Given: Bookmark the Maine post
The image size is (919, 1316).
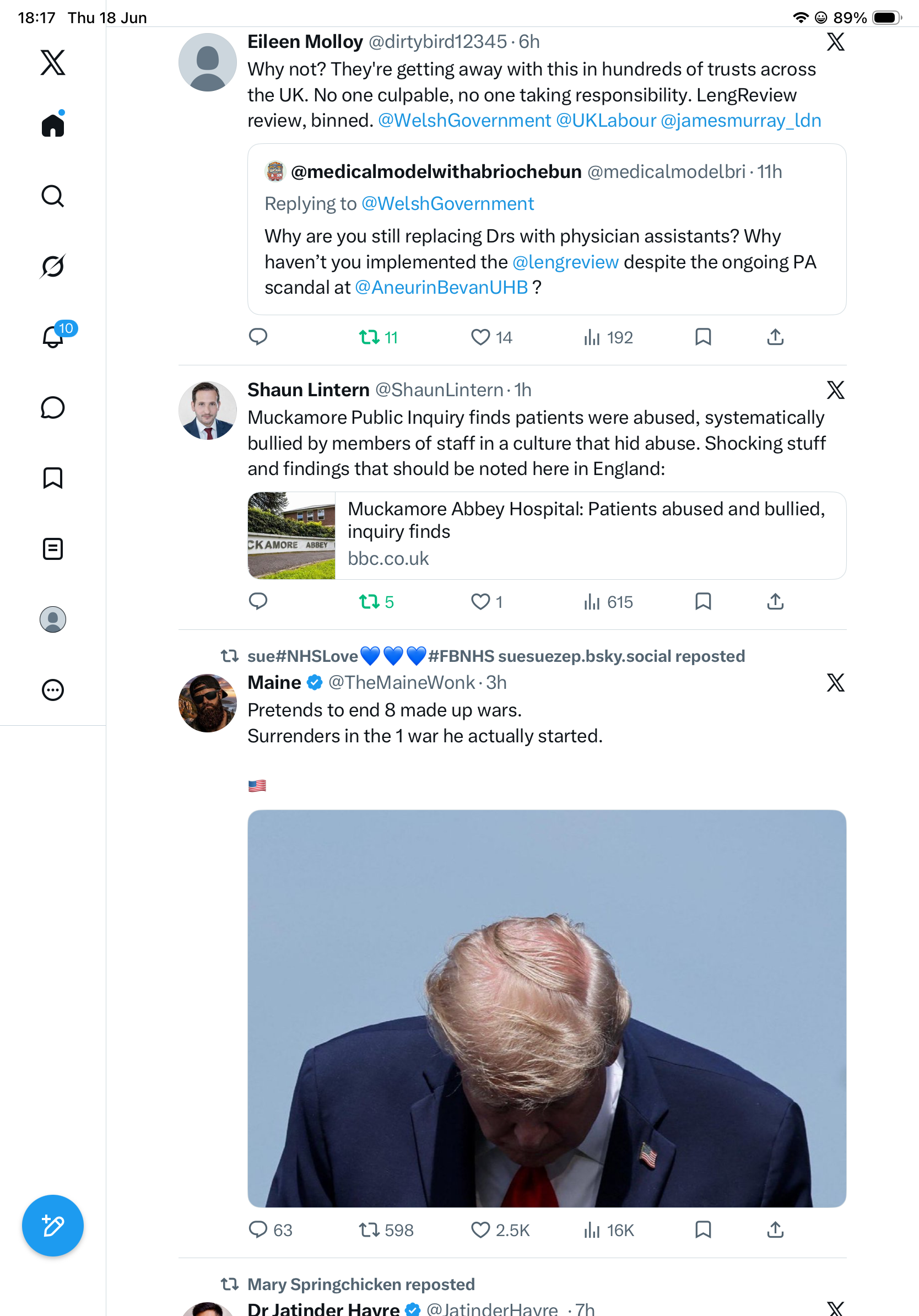Looking at the screenshot, I should tap(703, 1229).
